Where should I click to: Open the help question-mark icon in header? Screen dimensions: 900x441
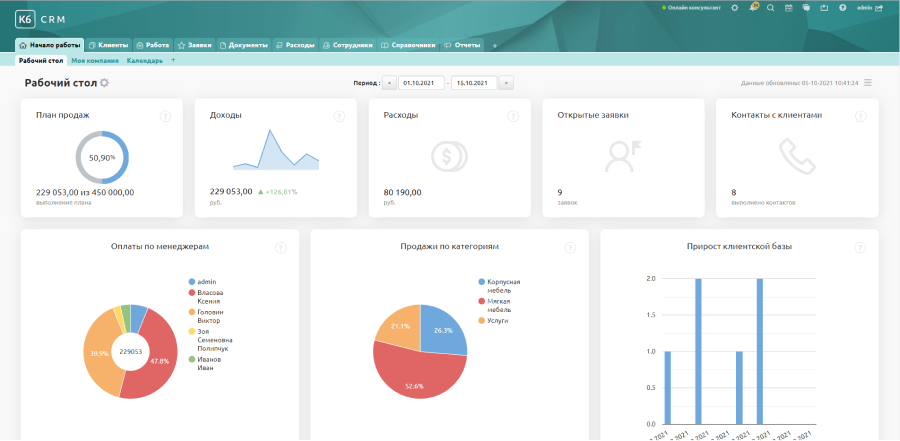[843, 8]
